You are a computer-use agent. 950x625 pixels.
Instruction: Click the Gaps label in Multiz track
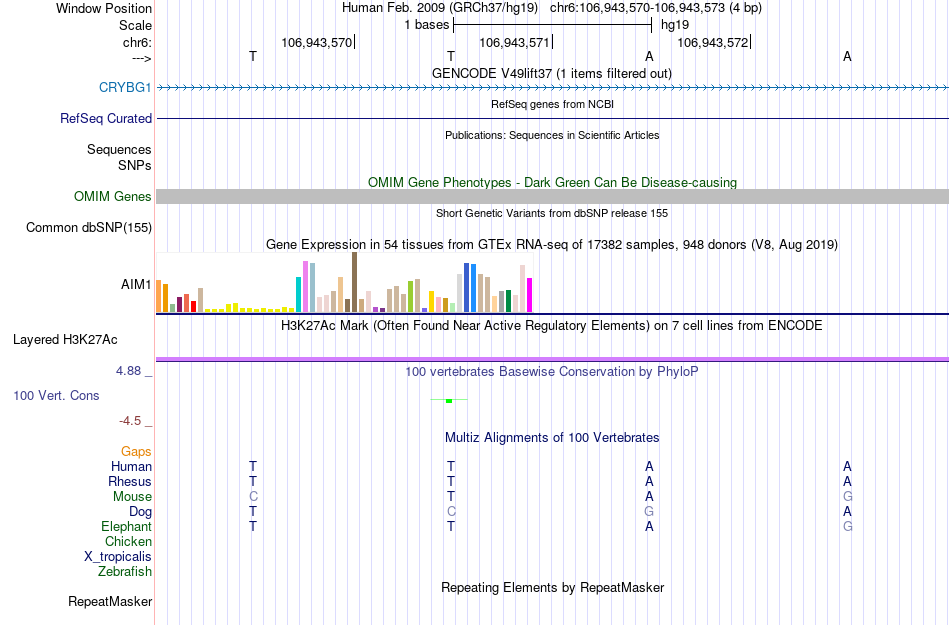(136, 451)
